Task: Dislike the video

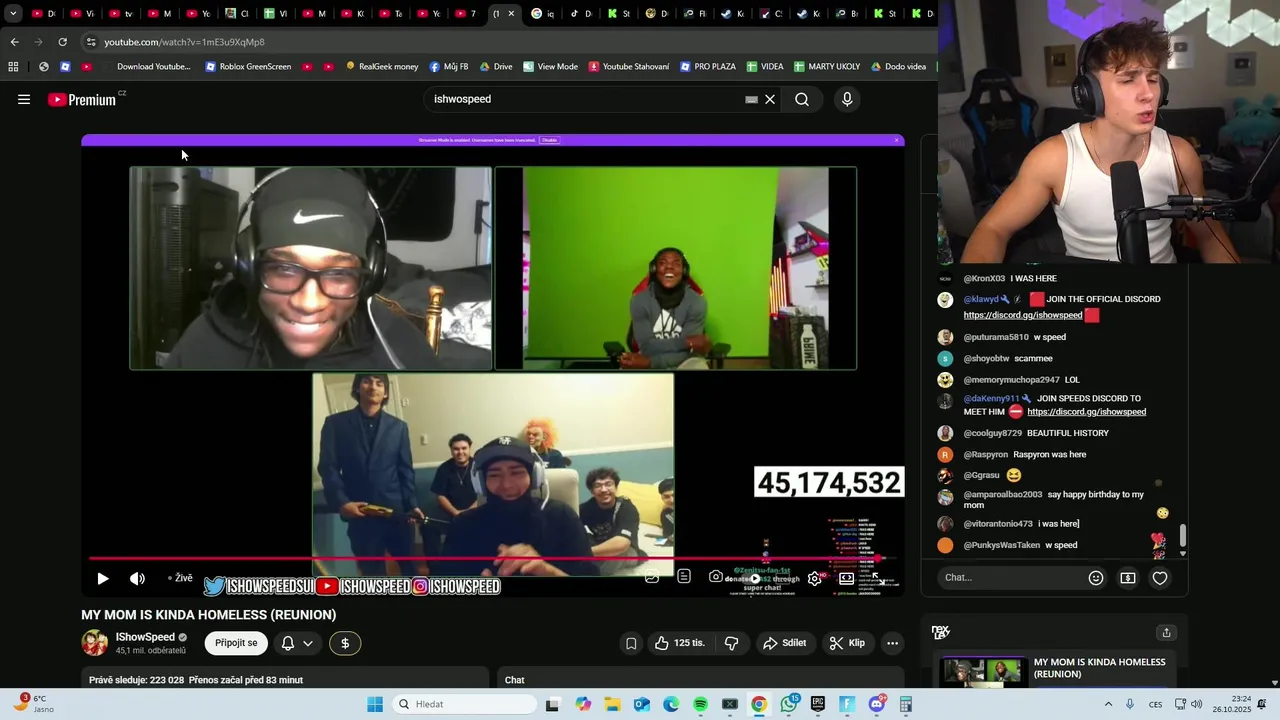Action: tap(732, 643)
